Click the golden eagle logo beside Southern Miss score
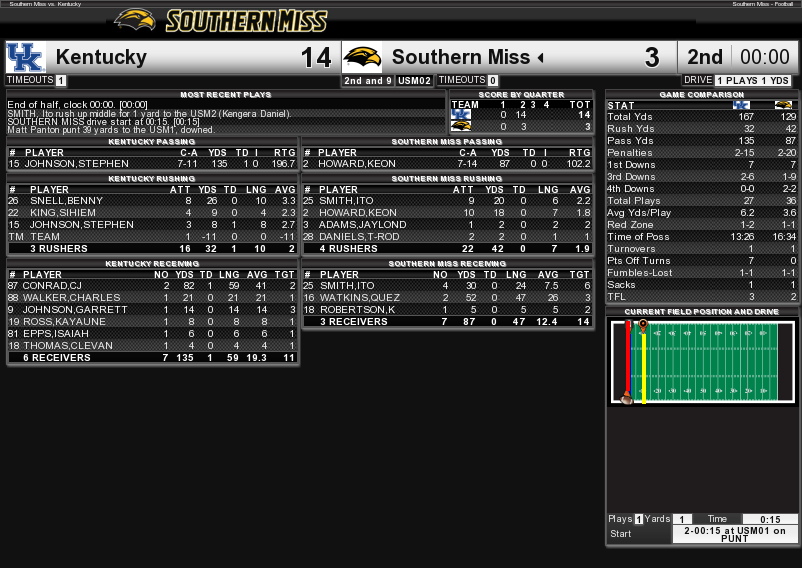Viewport: 802px width, 568px height. [x=362, y=57]
